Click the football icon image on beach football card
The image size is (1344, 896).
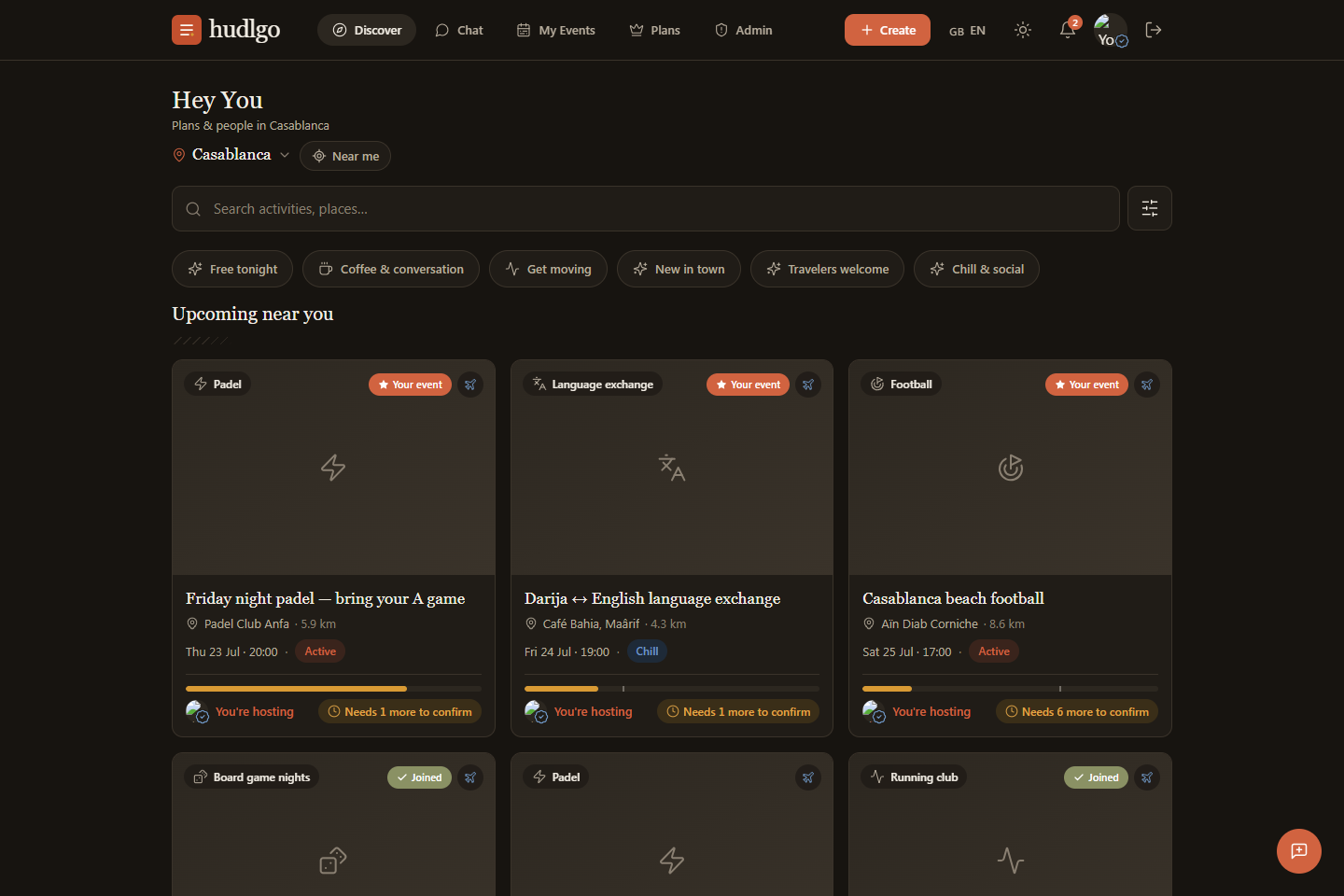coord(1011,467)
